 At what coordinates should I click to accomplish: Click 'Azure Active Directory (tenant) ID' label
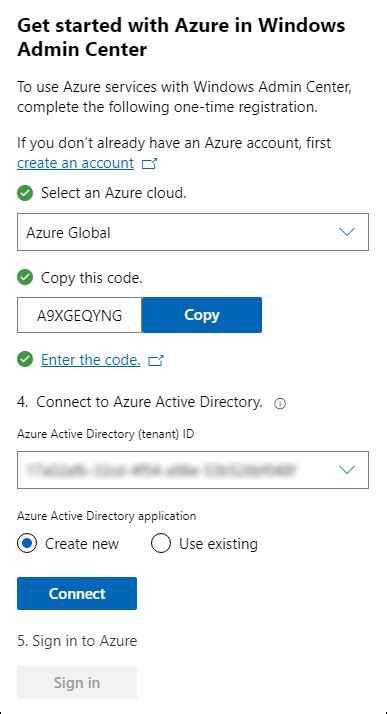(106, 434)
